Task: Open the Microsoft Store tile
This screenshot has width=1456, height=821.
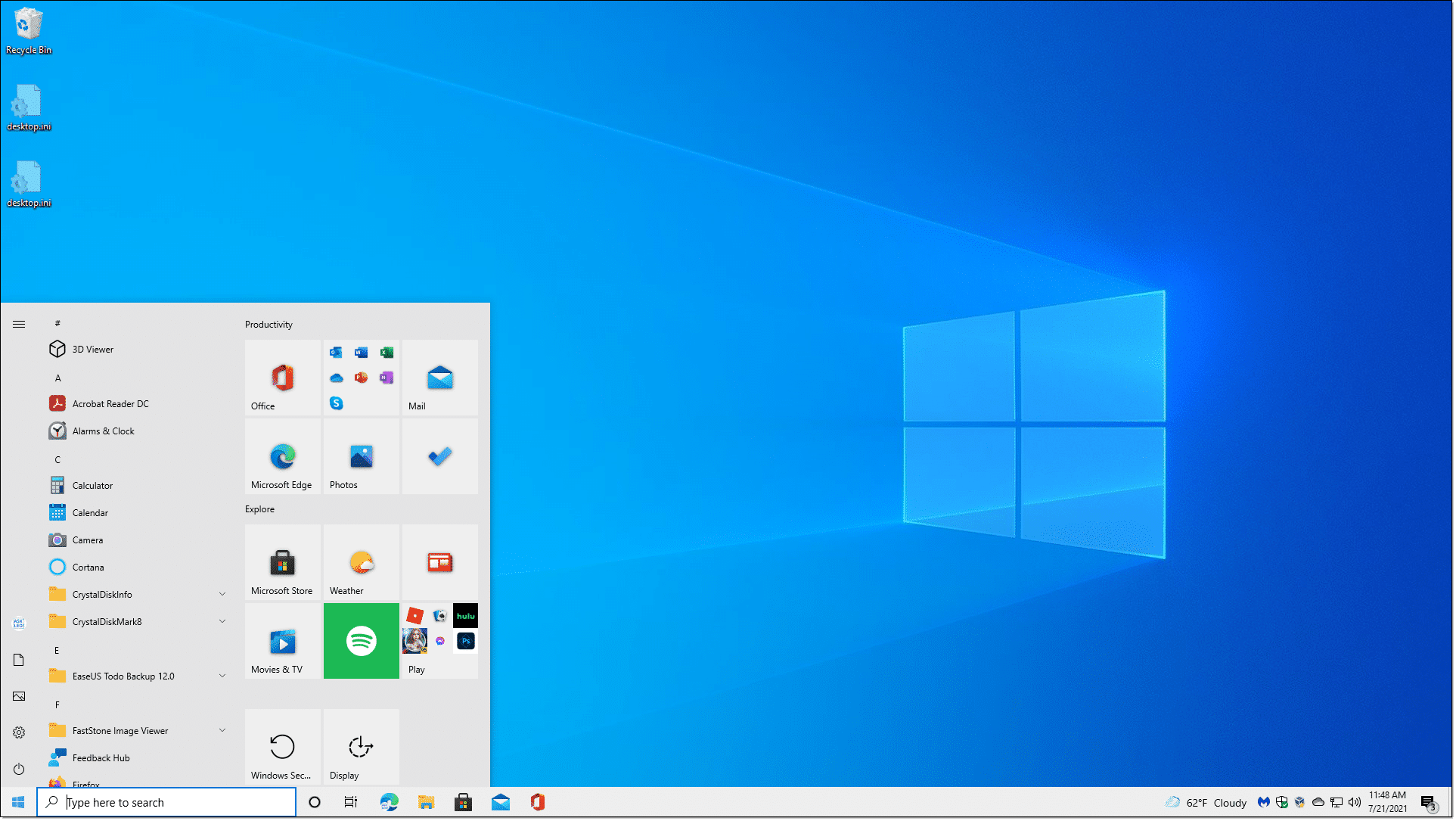Action: [283, 562]
